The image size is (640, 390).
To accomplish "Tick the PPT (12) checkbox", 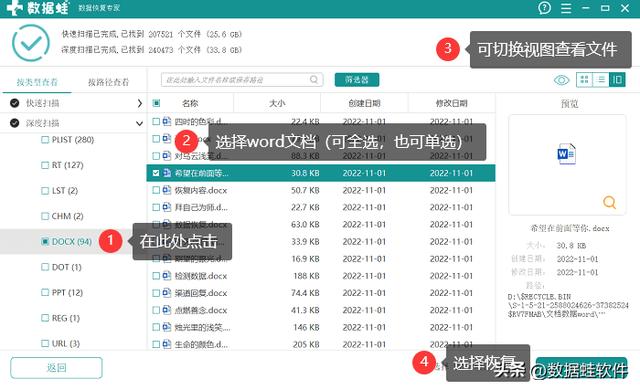I will pyautogui.click(x=45, y=292).
